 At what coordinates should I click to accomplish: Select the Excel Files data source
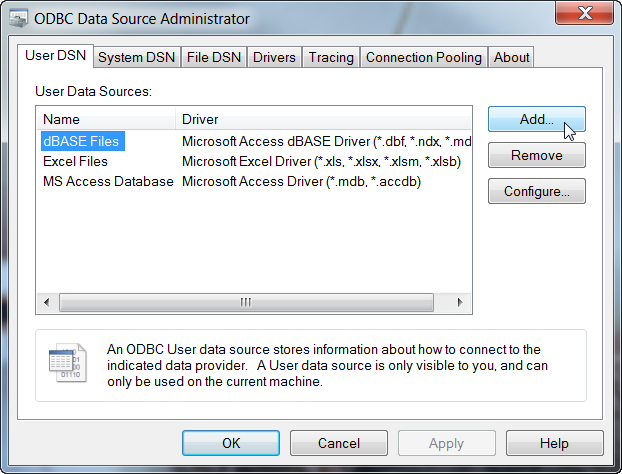[x=75, y=161]
